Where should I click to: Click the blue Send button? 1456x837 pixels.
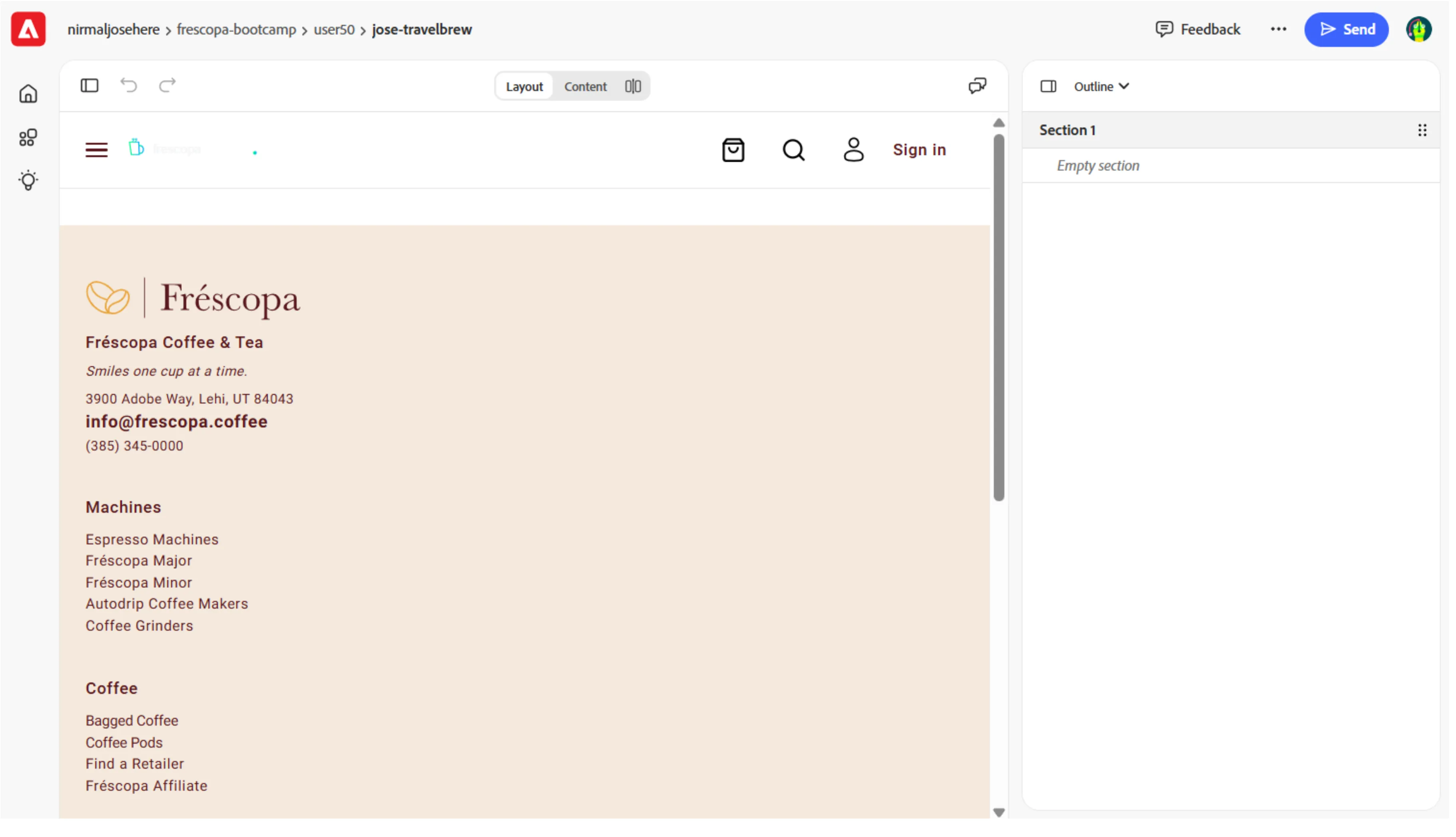1346,29
